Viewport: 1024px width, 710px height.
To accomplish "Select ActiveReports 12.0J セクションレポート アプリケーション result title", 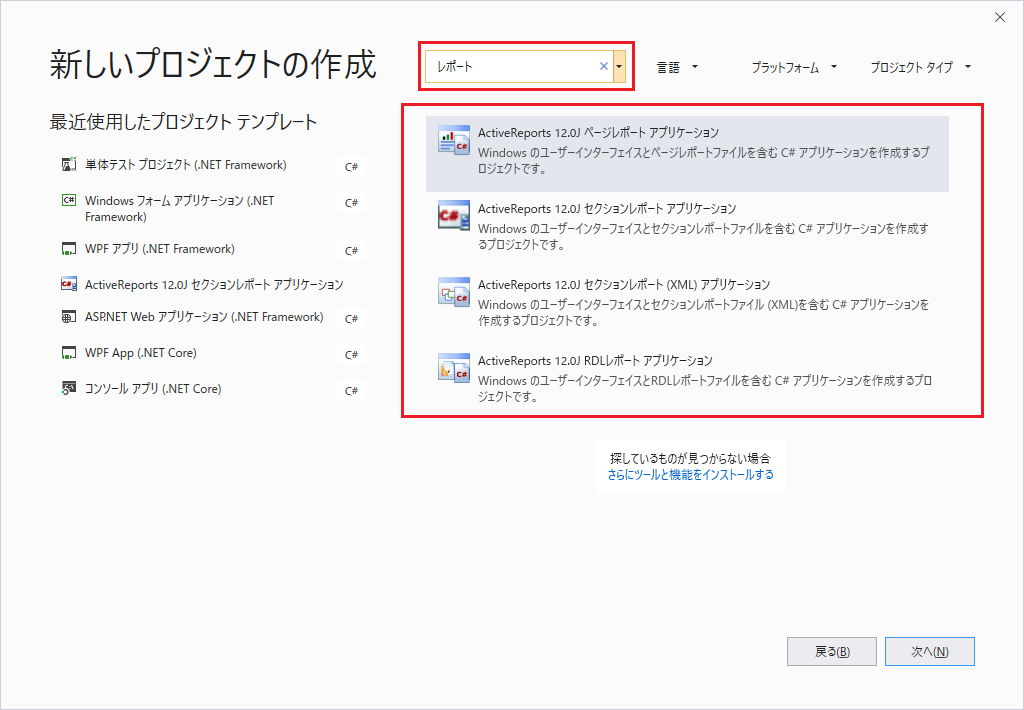I will click(607, 209).
